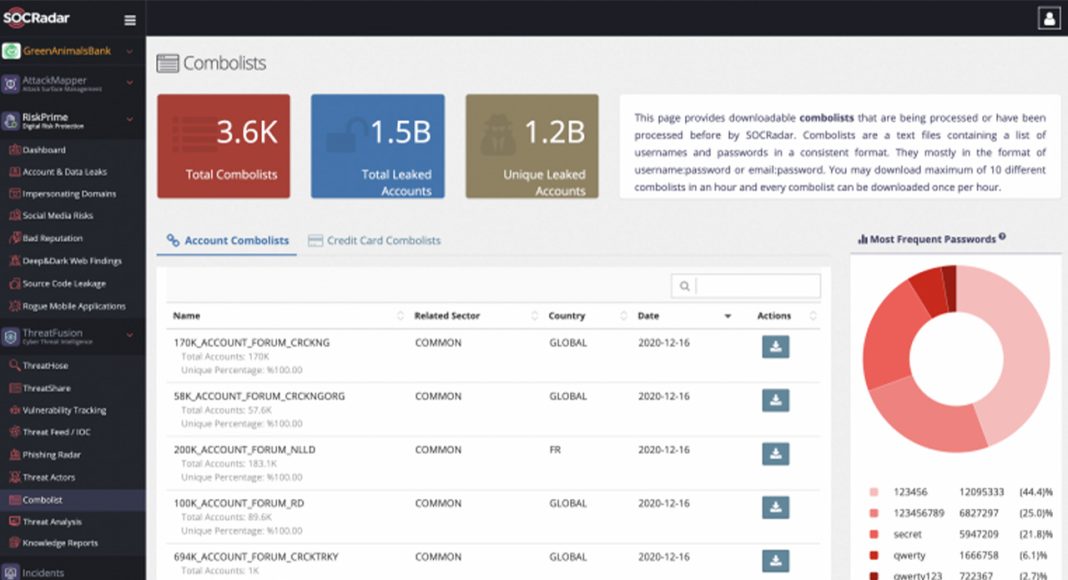The width and height of the screenshot is (1068, 580).
Task: Collapse the AttackMapper section
Action: coord(129,83)
